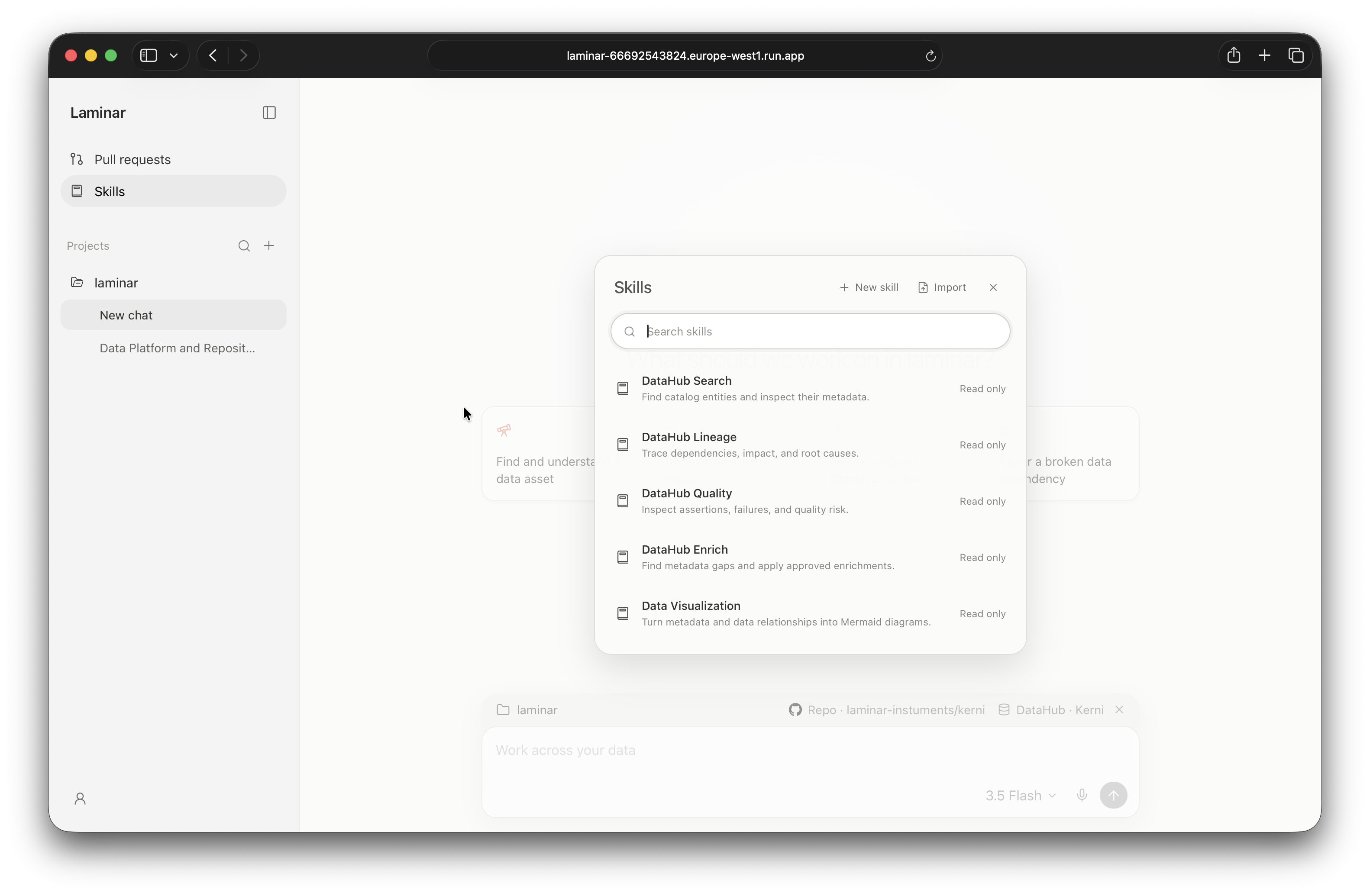This screenshot has width=1370, height=896.
Task: Click the DataHub Quality book icon
Action: point(622,501)
